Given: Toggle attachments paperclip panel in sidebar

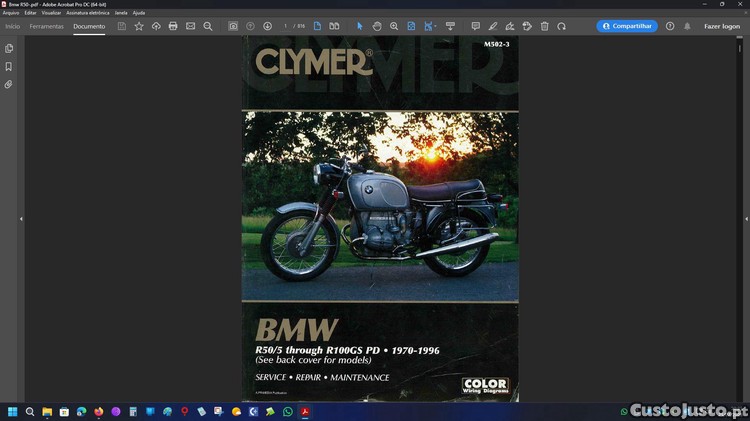Looking at the screenshot, I should point(9,85).
